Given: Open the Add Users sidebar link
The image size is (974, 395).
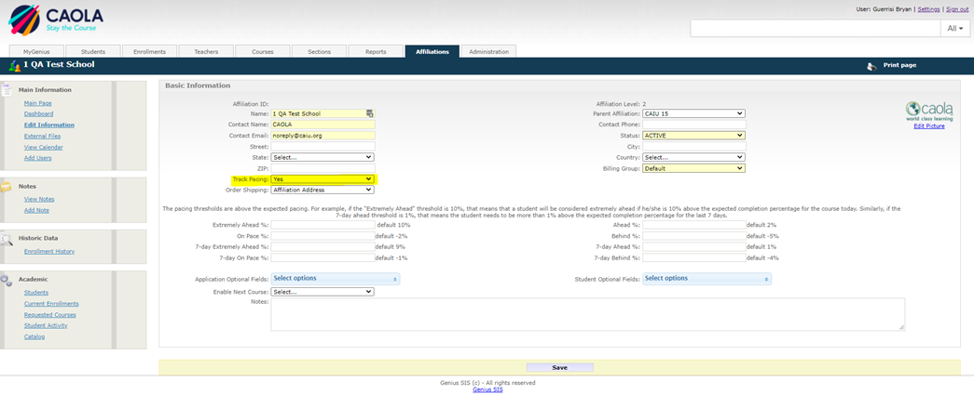Looking at the screenshot, I should pos(38,158).
